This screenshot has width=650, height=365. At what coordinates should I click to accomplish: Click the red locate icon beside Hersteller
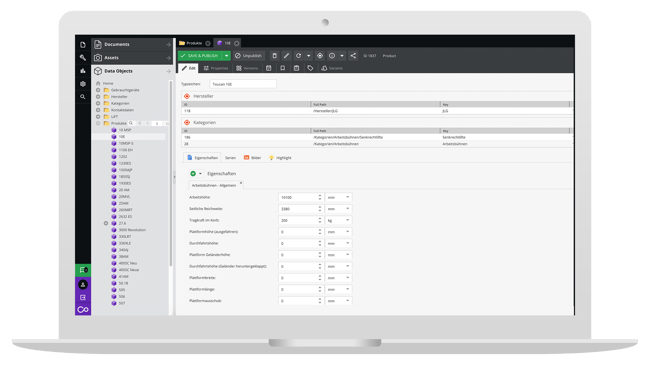tap(187, 96)
